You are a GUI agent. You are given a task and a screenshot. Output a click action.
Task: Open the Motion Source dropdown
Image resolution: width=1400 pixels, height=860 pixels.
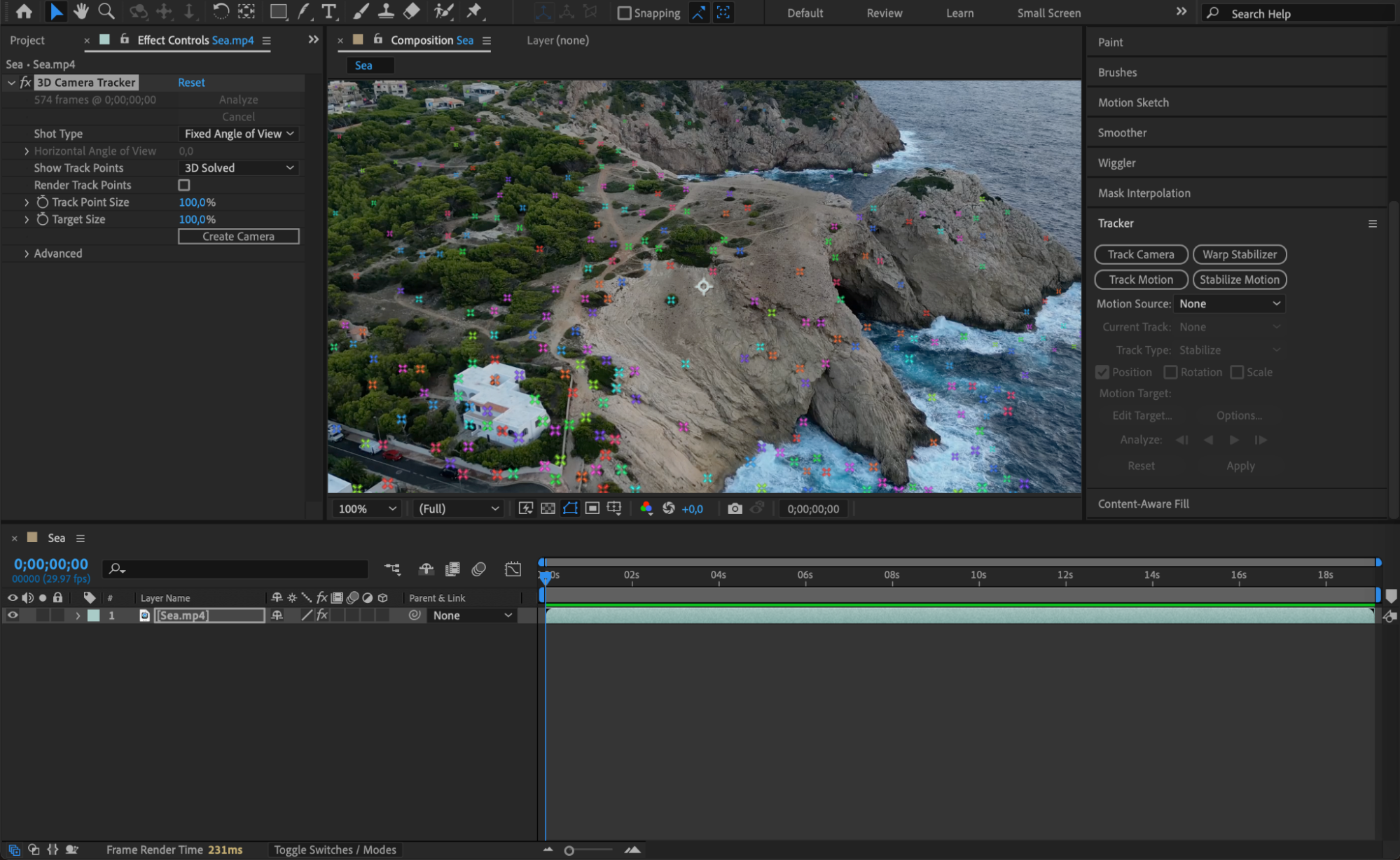coord(1229,303)
